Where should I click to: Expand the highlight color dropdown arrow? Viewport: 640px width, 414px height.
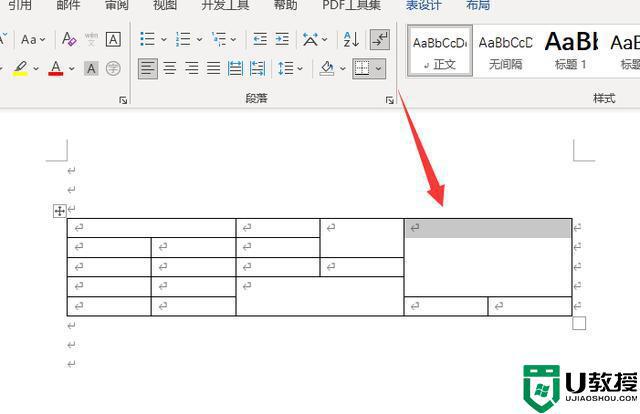click(36, 69)
